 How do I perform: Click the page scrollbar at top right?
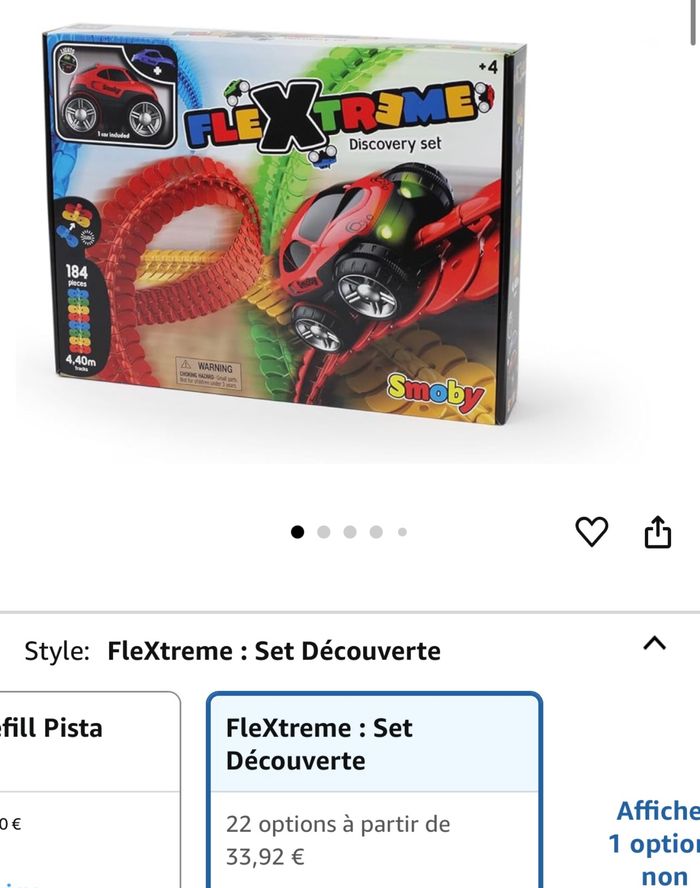tap(693, 22)
